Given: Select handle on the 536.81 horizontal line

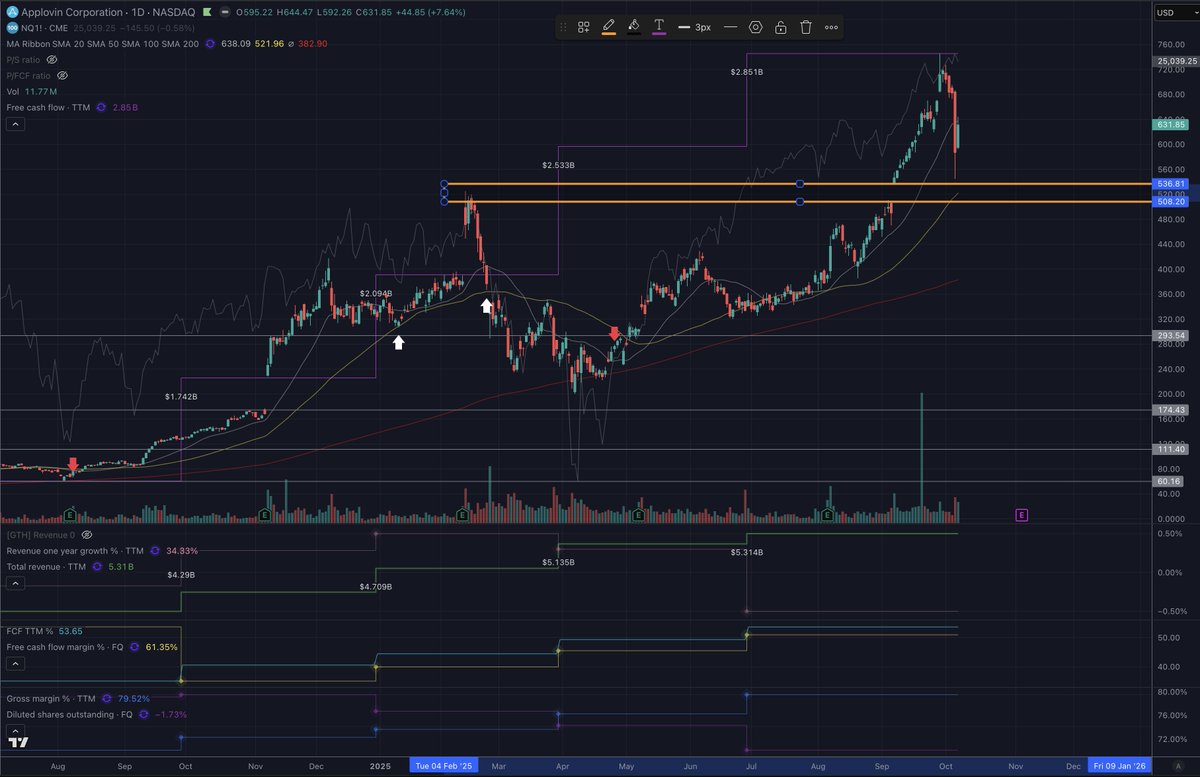Looking at the screenshot, I should pyautogui.click(x=800, y=184).
